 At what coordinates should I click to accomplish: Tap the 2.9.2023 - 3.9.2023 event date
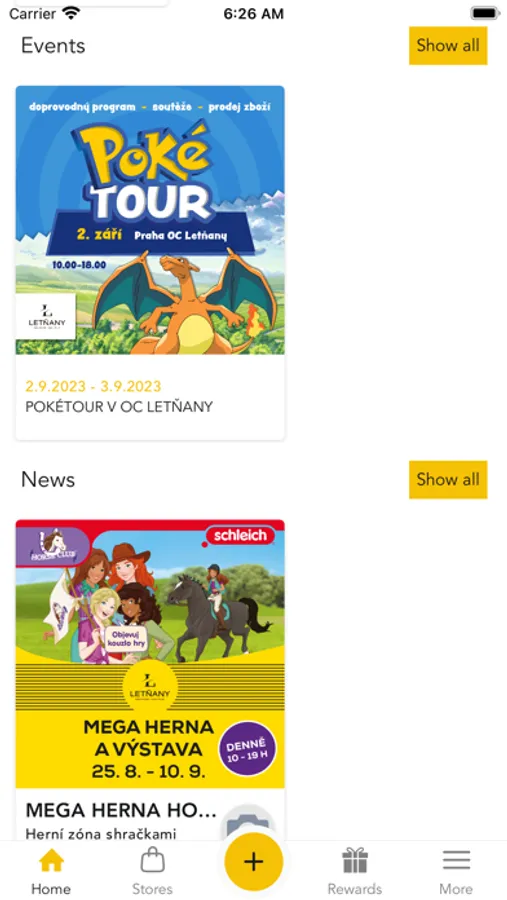(93, 386)
